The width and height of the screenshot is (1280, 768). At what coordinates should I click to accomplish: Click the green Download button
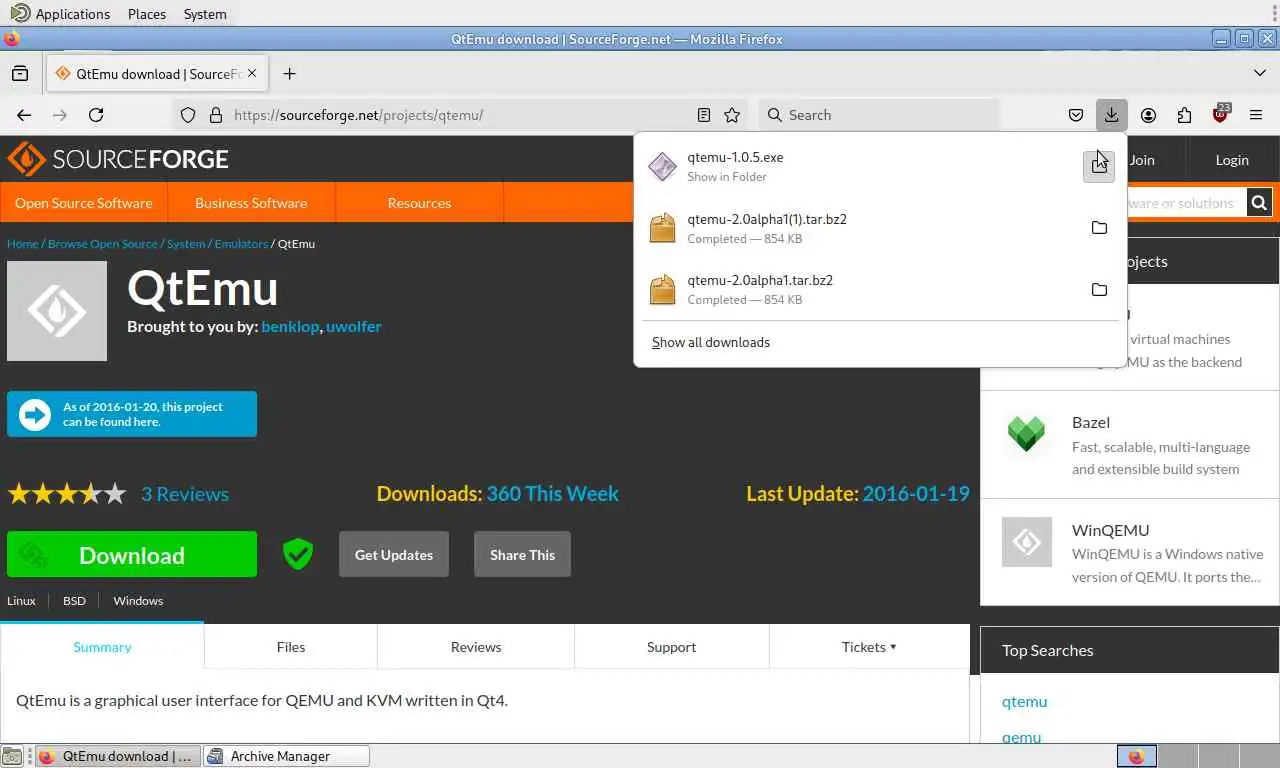[132, 555]
